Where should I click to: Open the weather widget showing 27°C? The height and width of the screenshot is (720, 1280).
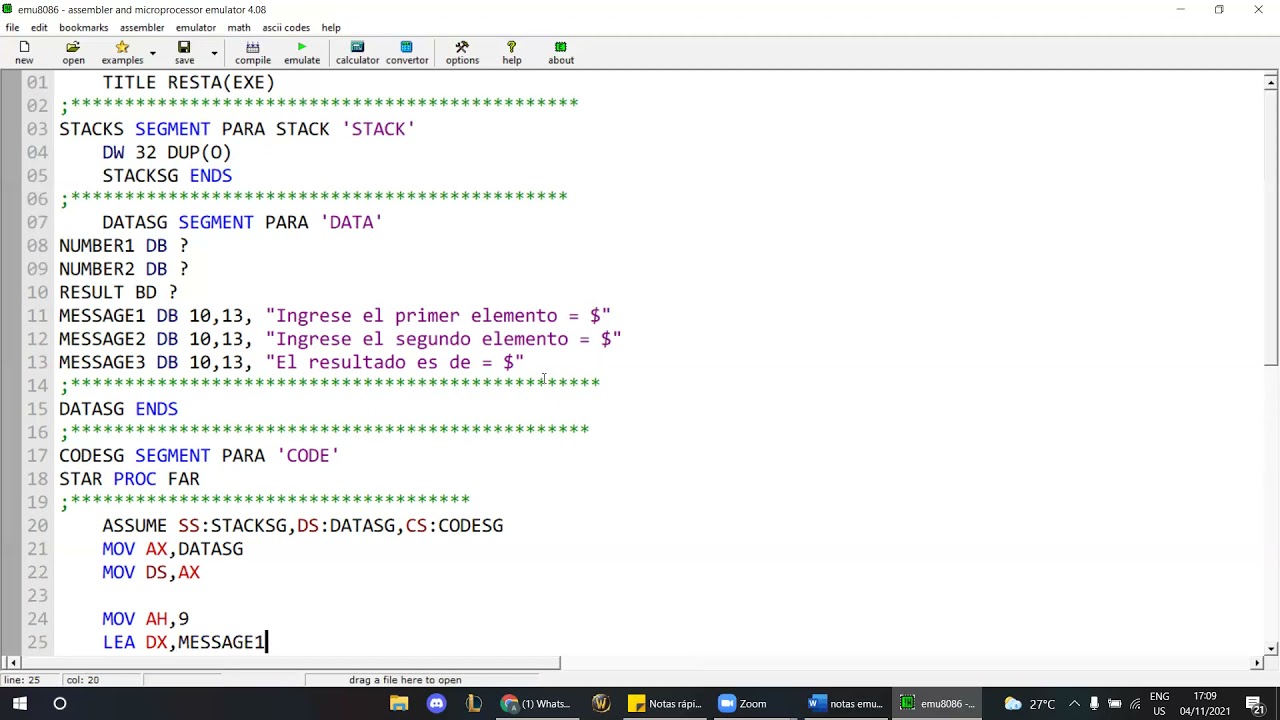1031,704
